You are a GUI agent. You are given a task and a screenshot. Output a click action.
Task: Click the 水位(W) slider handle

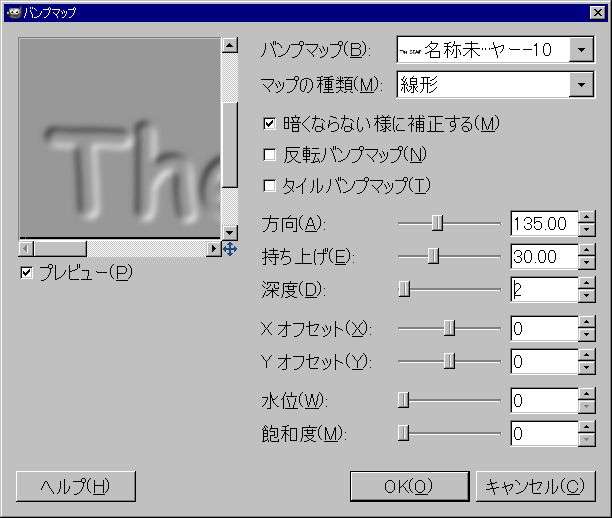coord(403,400)
